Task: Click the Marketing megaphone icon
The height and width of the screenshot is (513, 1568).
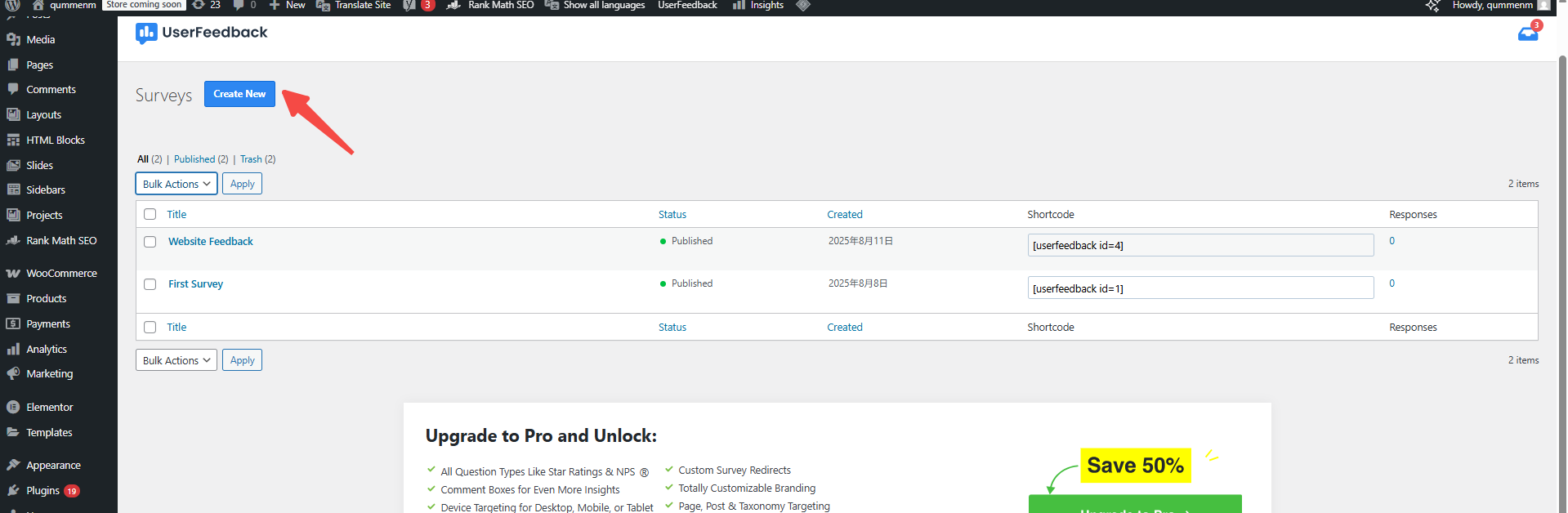Action: [13, 374]
